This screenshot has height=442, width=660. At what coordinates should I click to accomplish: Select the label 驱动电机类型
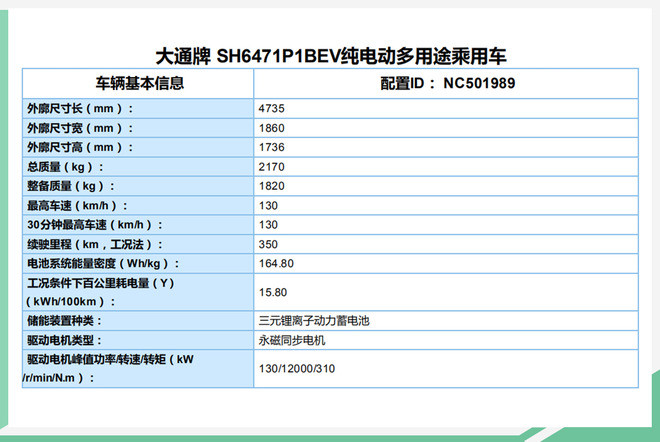pos(64,340)
